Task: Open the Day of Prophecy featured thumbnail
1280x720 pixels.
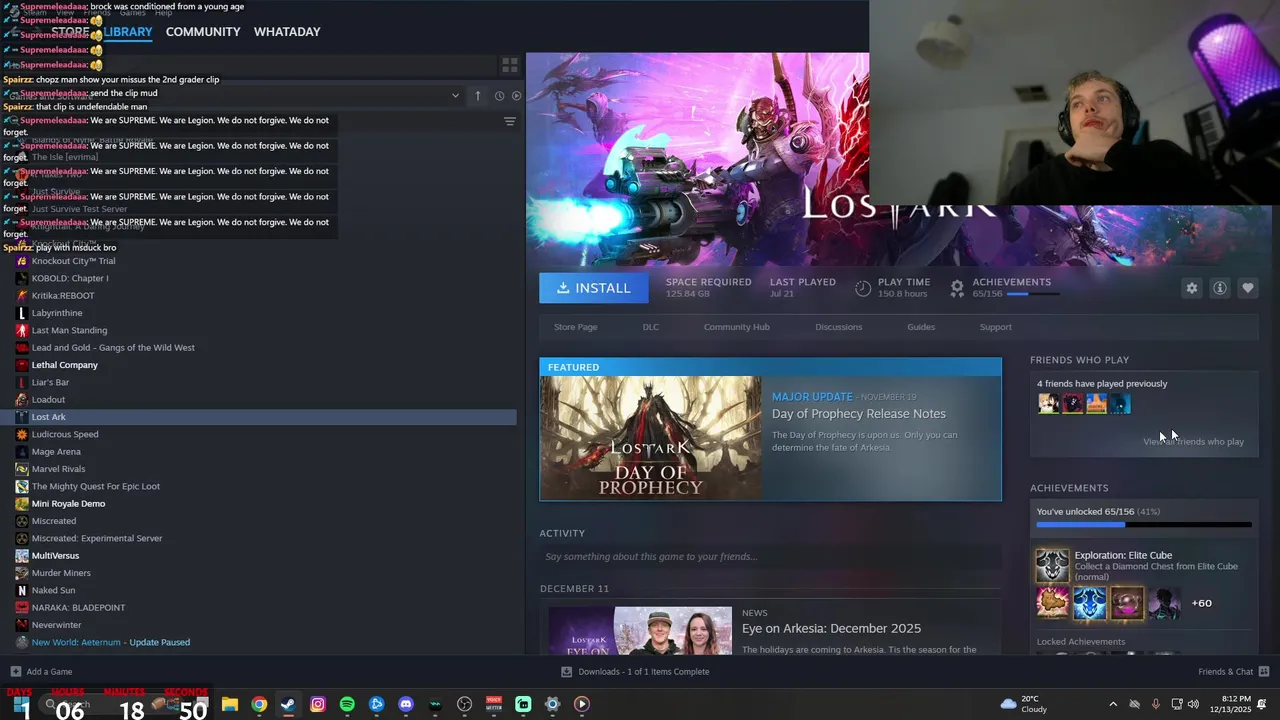Action: [651, 438]
